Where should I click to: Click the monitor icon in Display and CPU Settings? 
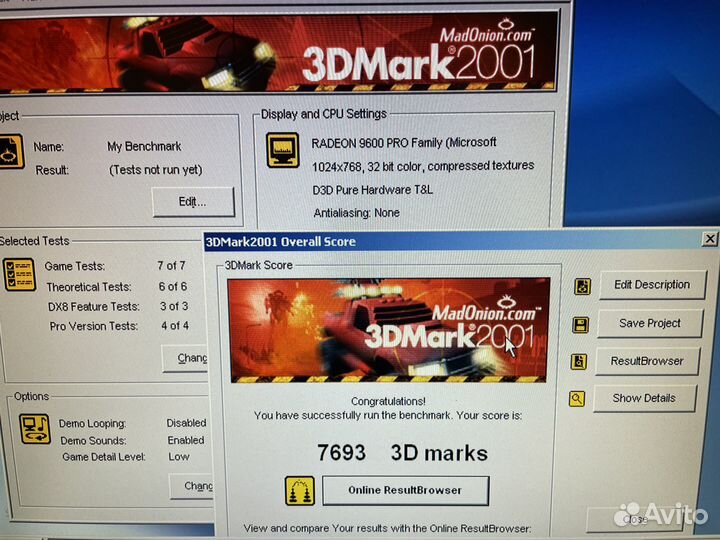(282, 150)
